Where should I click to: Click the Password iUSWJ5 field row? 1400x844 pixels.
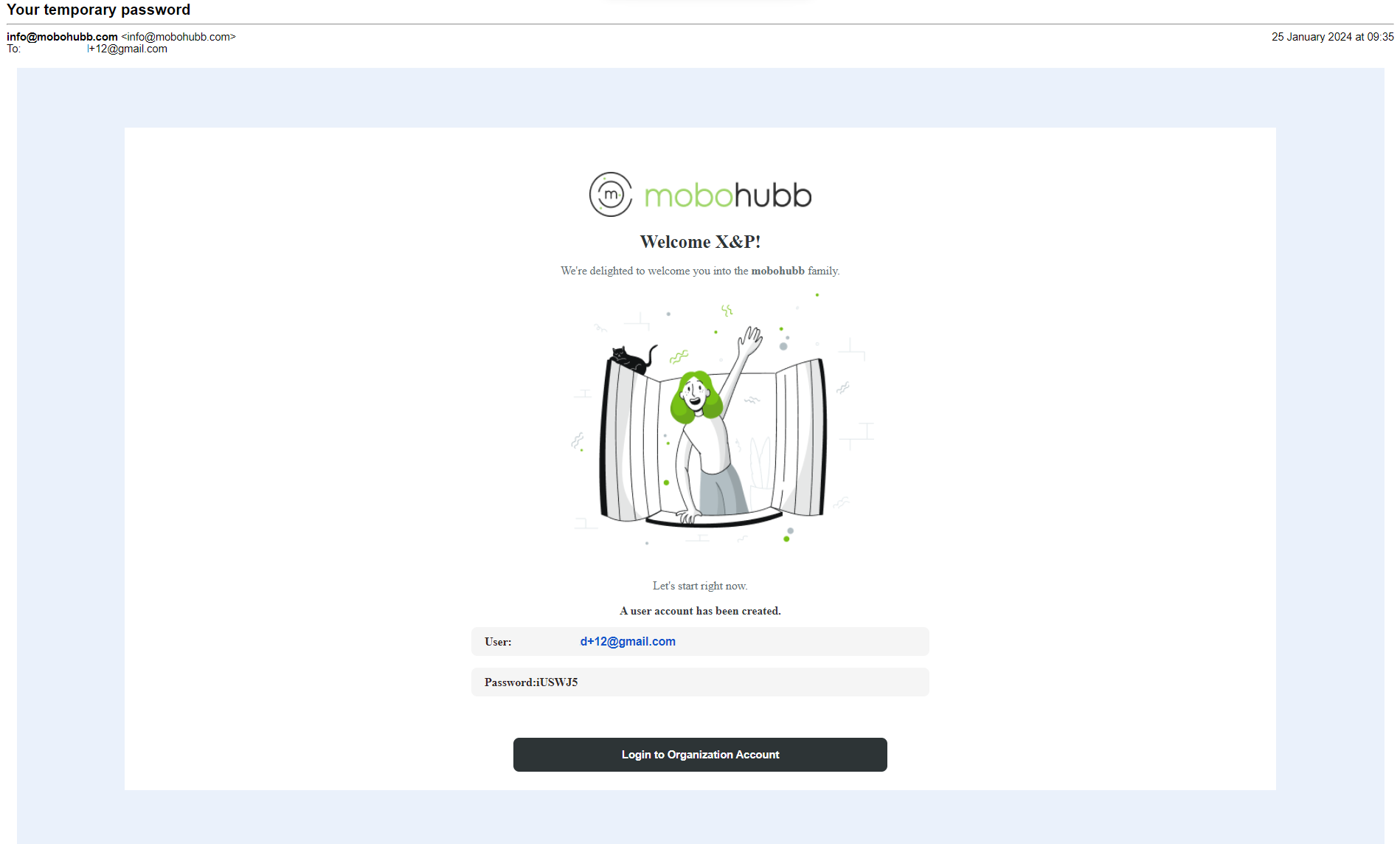700,682
